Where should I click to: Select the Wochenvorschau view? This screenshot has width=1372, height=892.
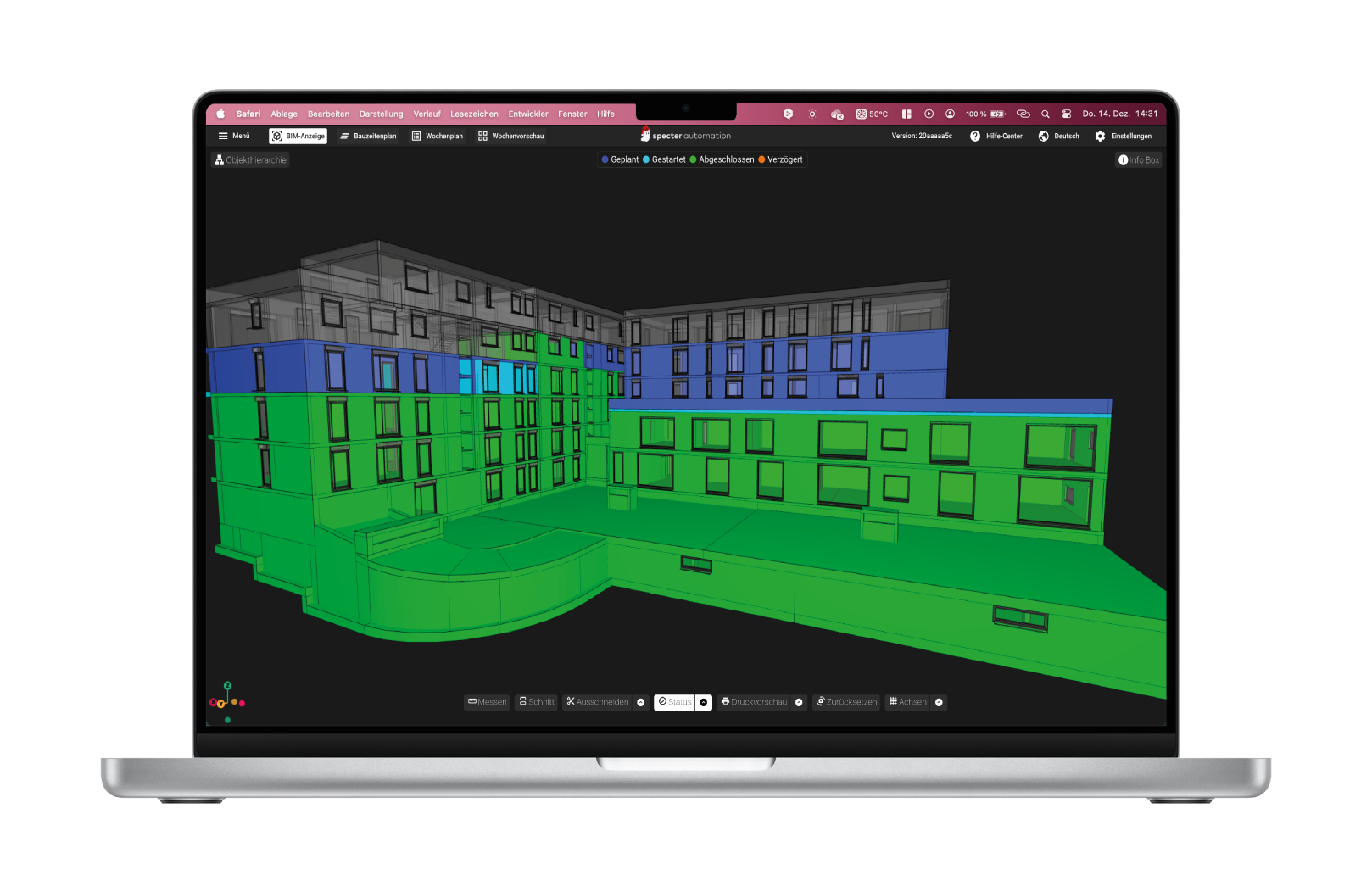[x=510, y=136]
